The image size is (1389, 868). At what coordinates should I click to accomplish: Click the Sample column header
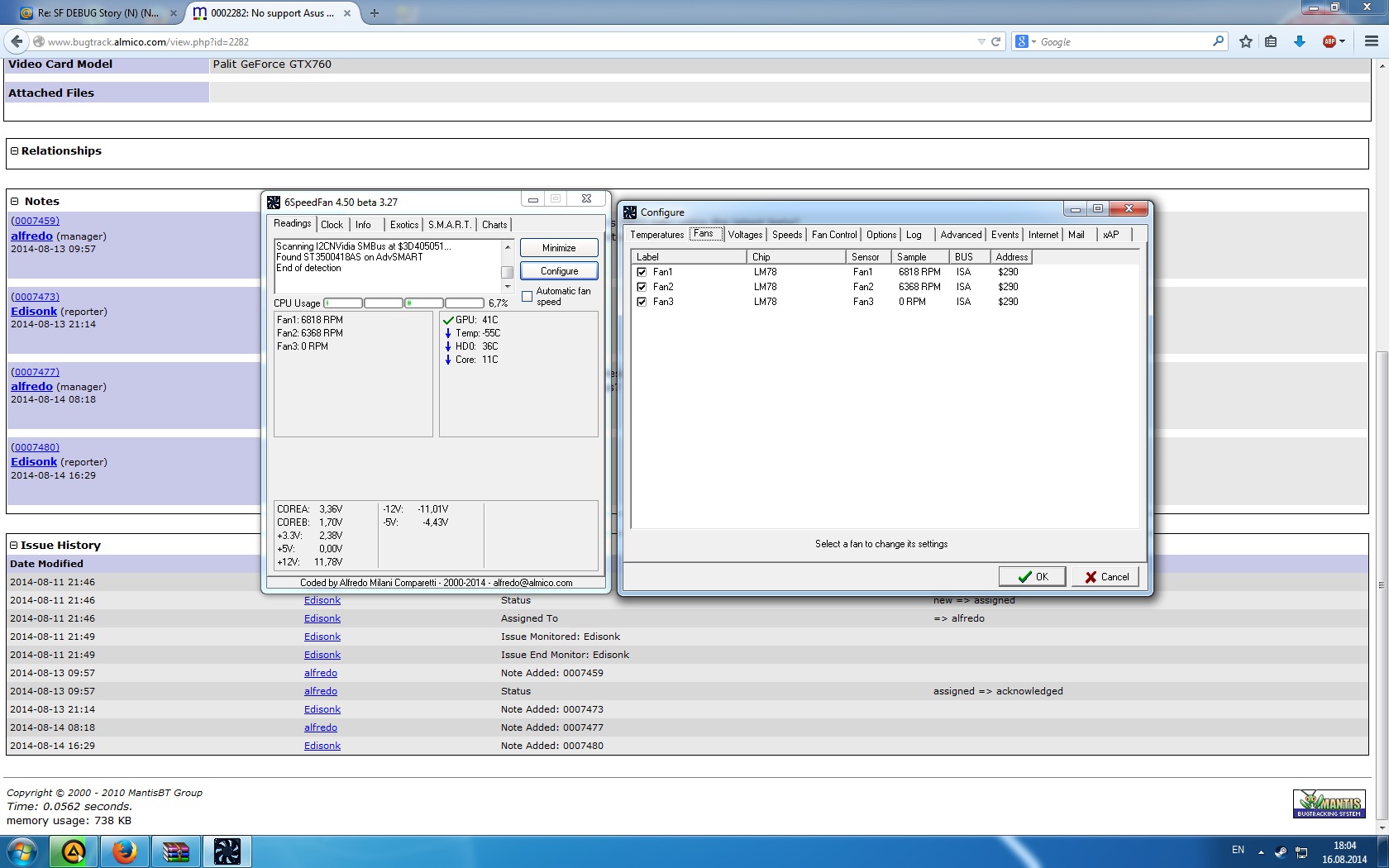[x=920, y=257]
